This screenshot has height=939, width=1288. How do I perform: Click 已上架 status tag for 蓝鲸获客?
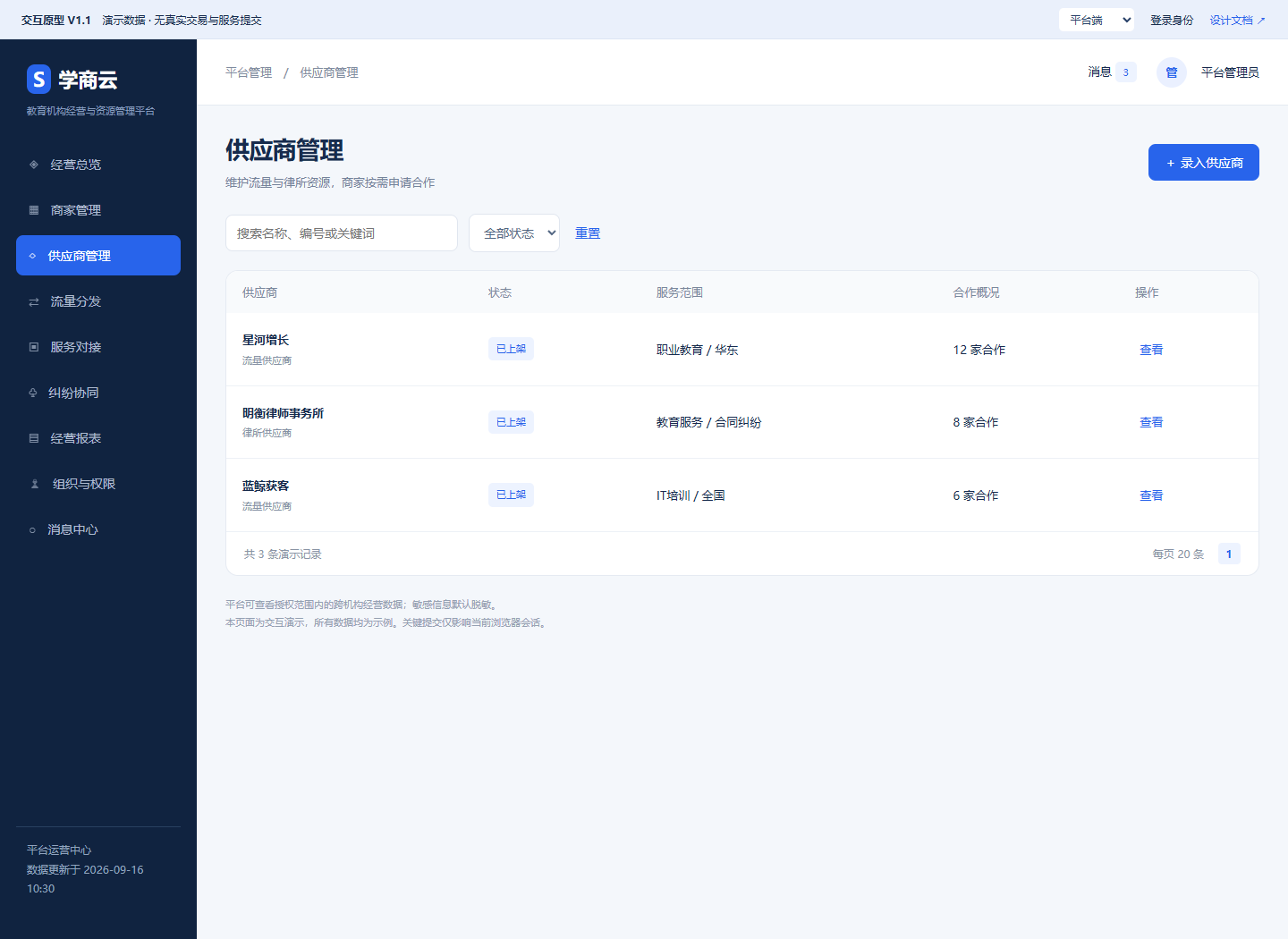point(511,495)
